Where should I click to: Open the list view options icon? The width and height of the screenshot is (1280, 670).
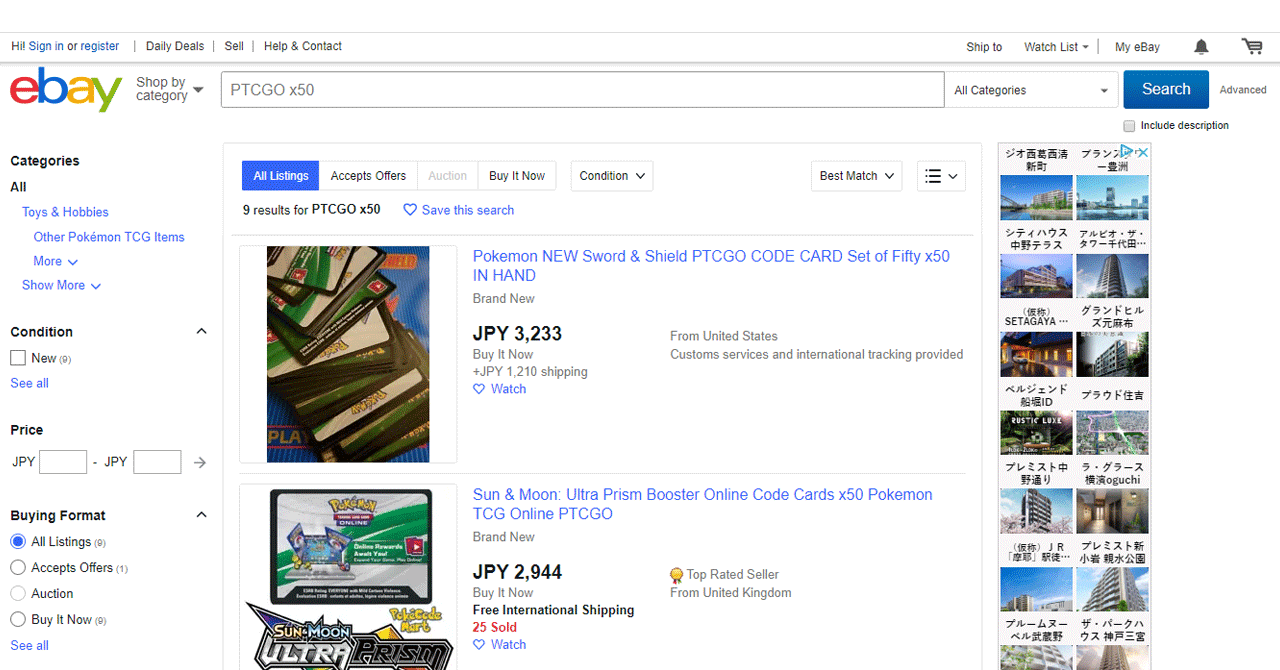pyautogui.click(x=941, y=176)
